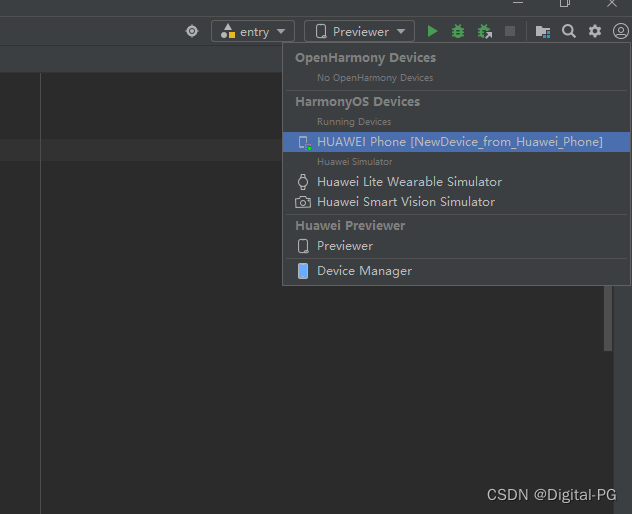Click the 'OpenHarmony Devices' header
The width and height of the screenshot is (632, 514).
[366, 58]
